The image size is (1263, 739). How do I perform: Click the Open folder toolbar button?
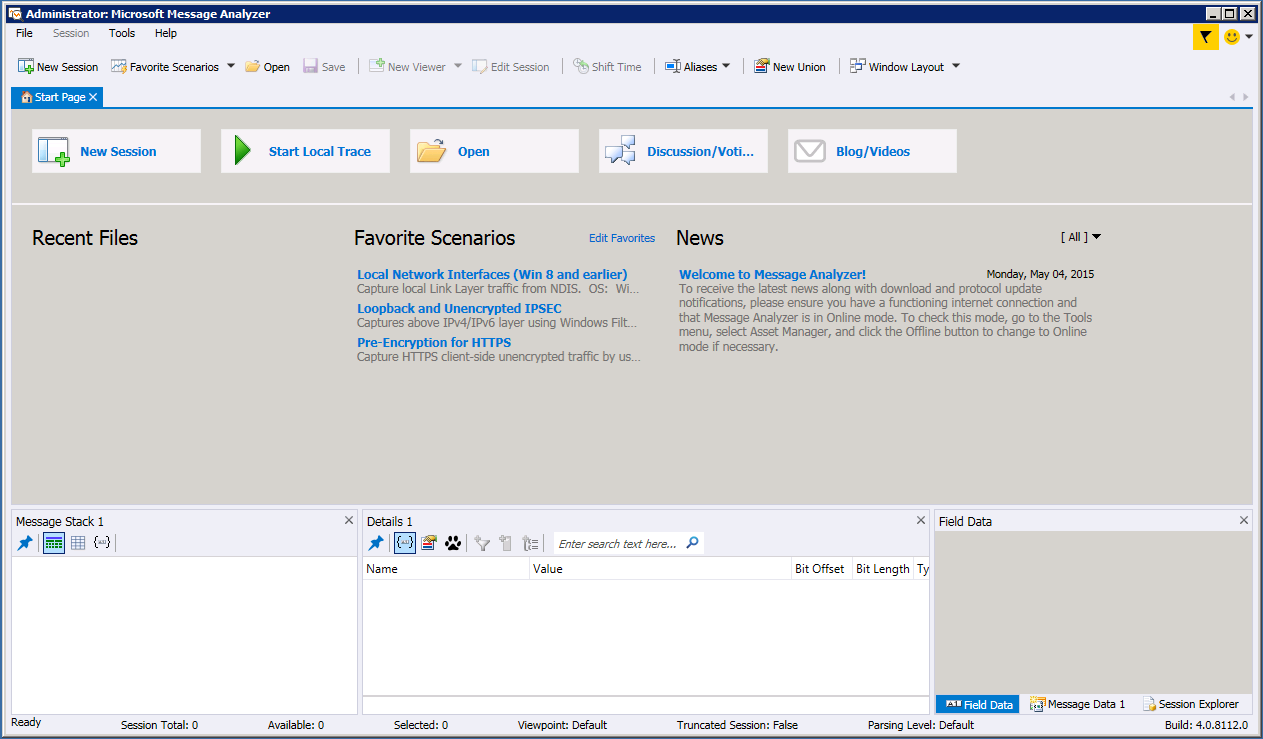click(267, 67)
